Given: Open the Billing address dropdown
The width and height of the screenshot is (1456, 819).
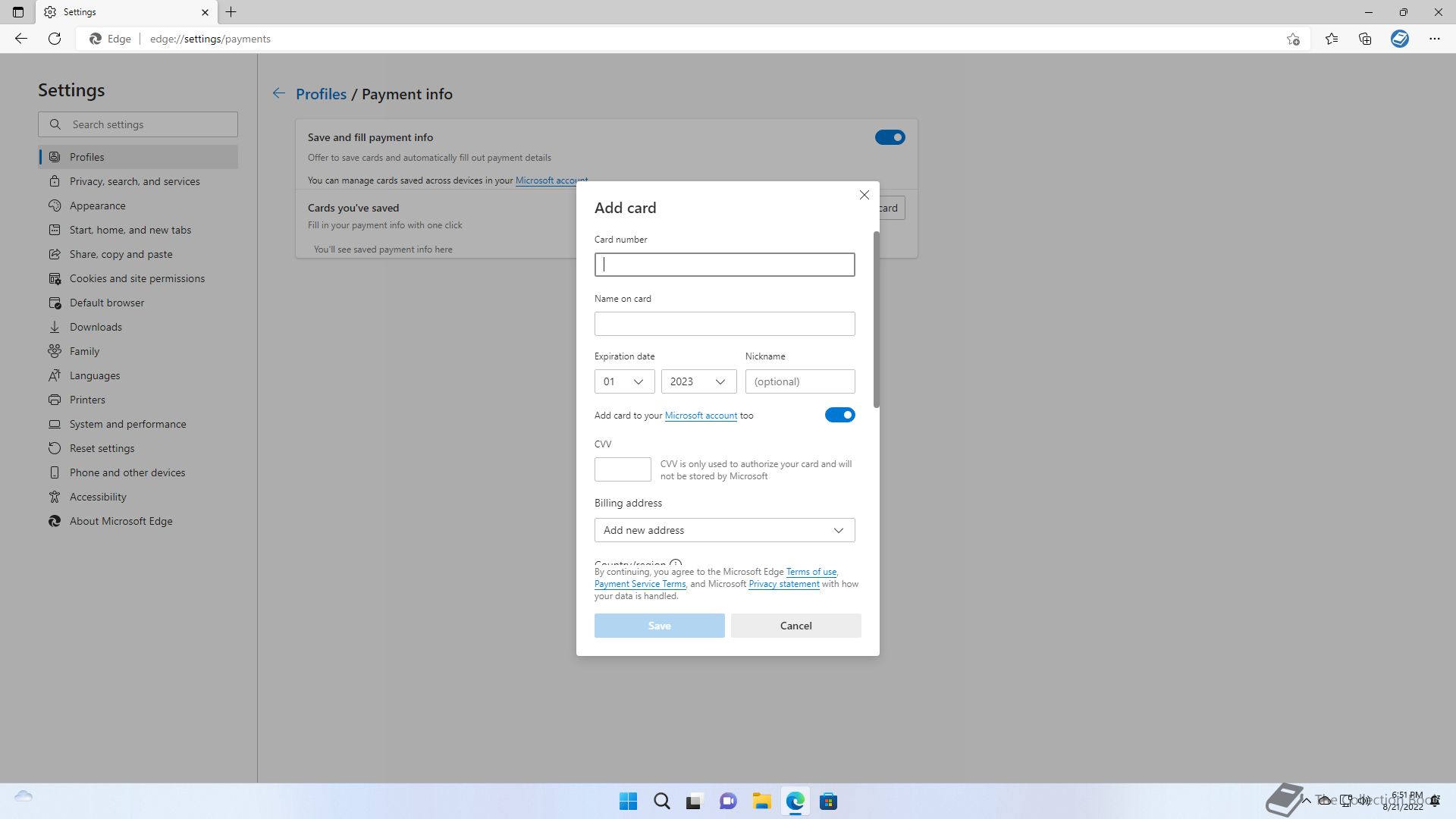Looking at the screenshot, I should tap(724, 530).
